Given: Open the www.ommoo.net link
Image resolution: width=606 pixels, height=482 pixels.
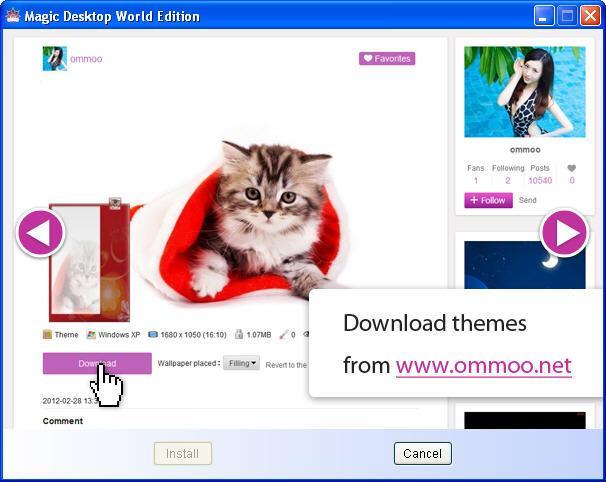Looking at the screenshot, I should point(483,365).
